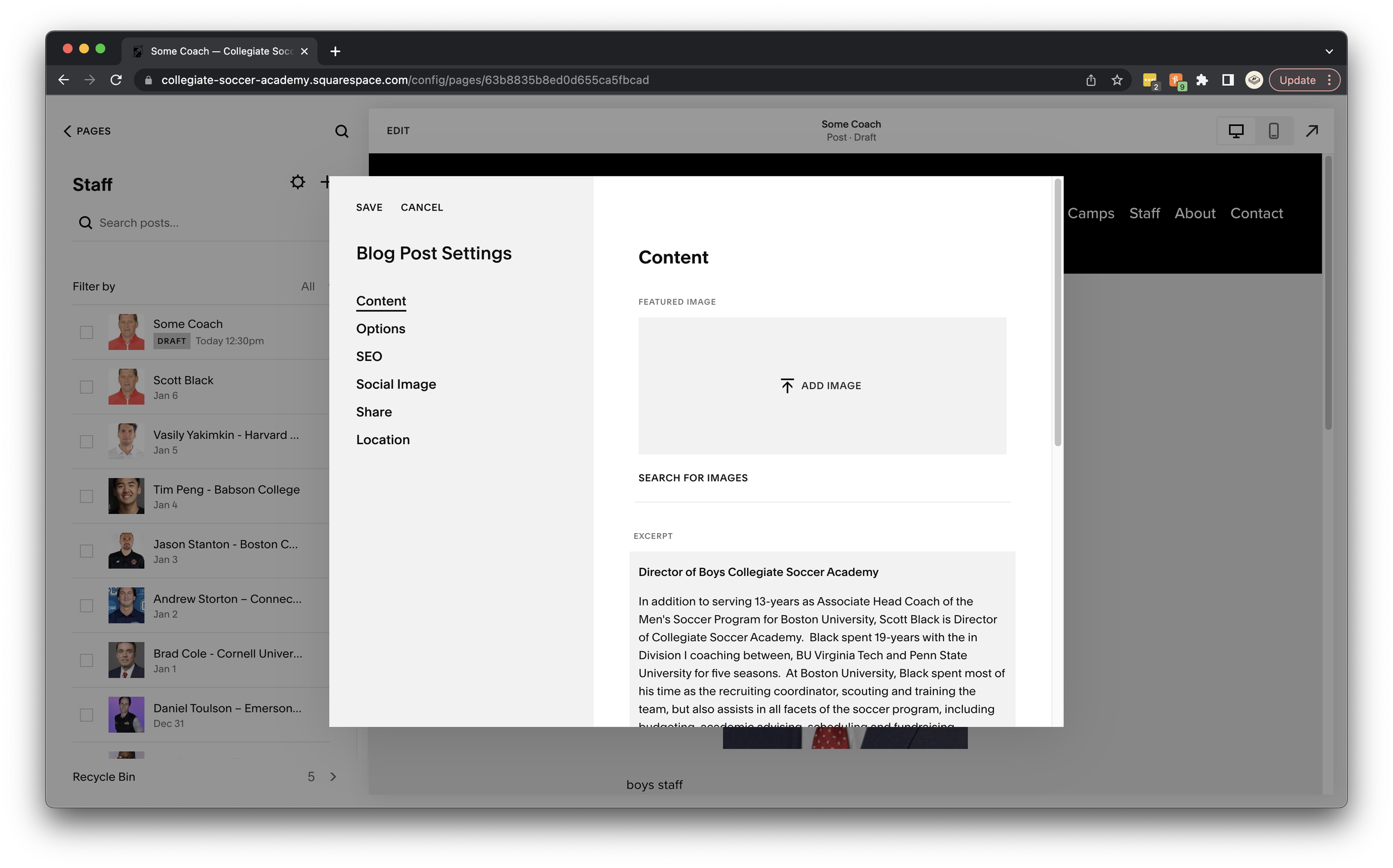The image size is (1393, 868).
Task: Open the Options settings tab
Action: pyautogui.click(x=380, y=329)
